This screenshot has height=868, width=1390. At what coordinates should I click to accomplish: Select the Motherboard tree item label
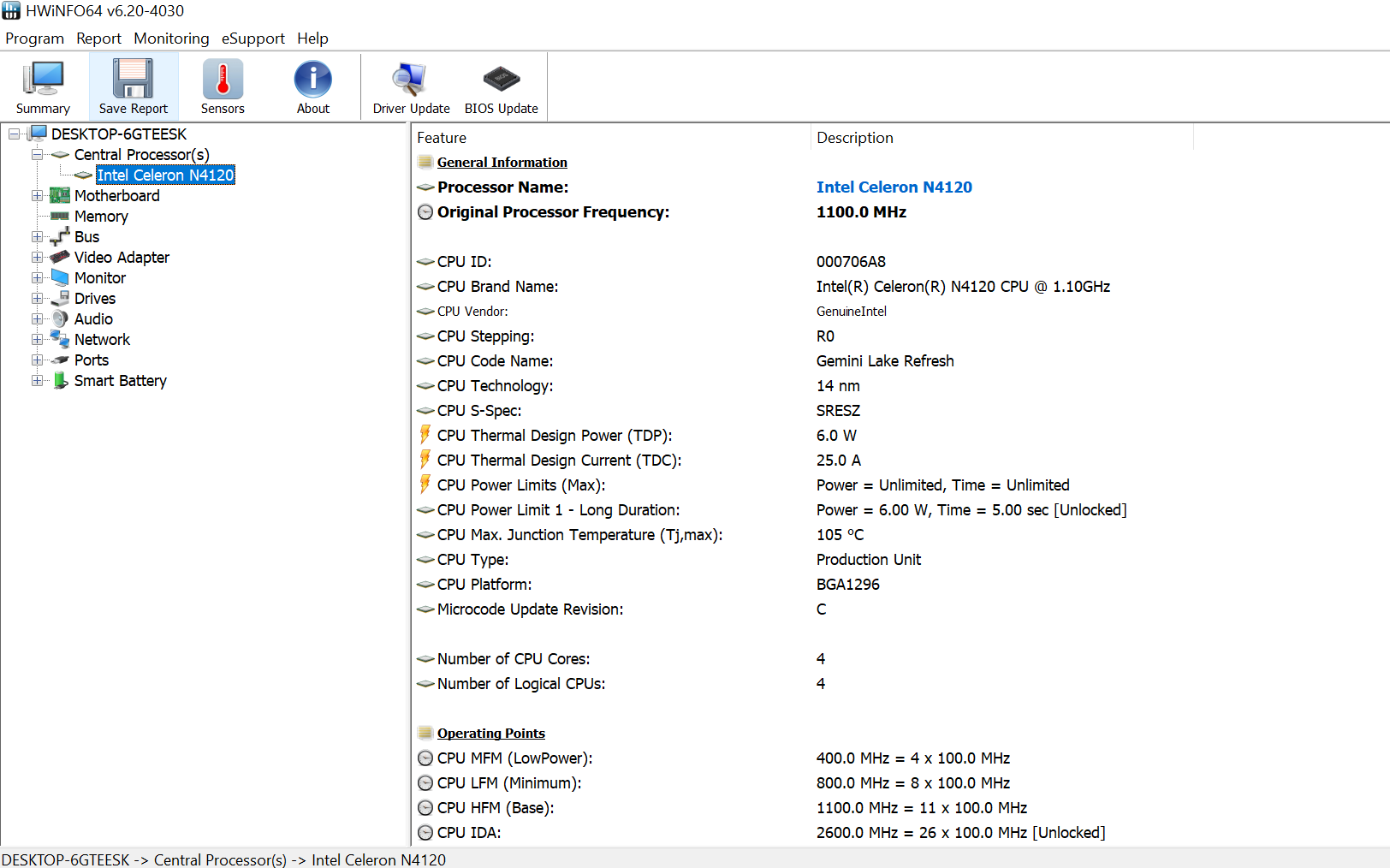click(x=117, y=196)
